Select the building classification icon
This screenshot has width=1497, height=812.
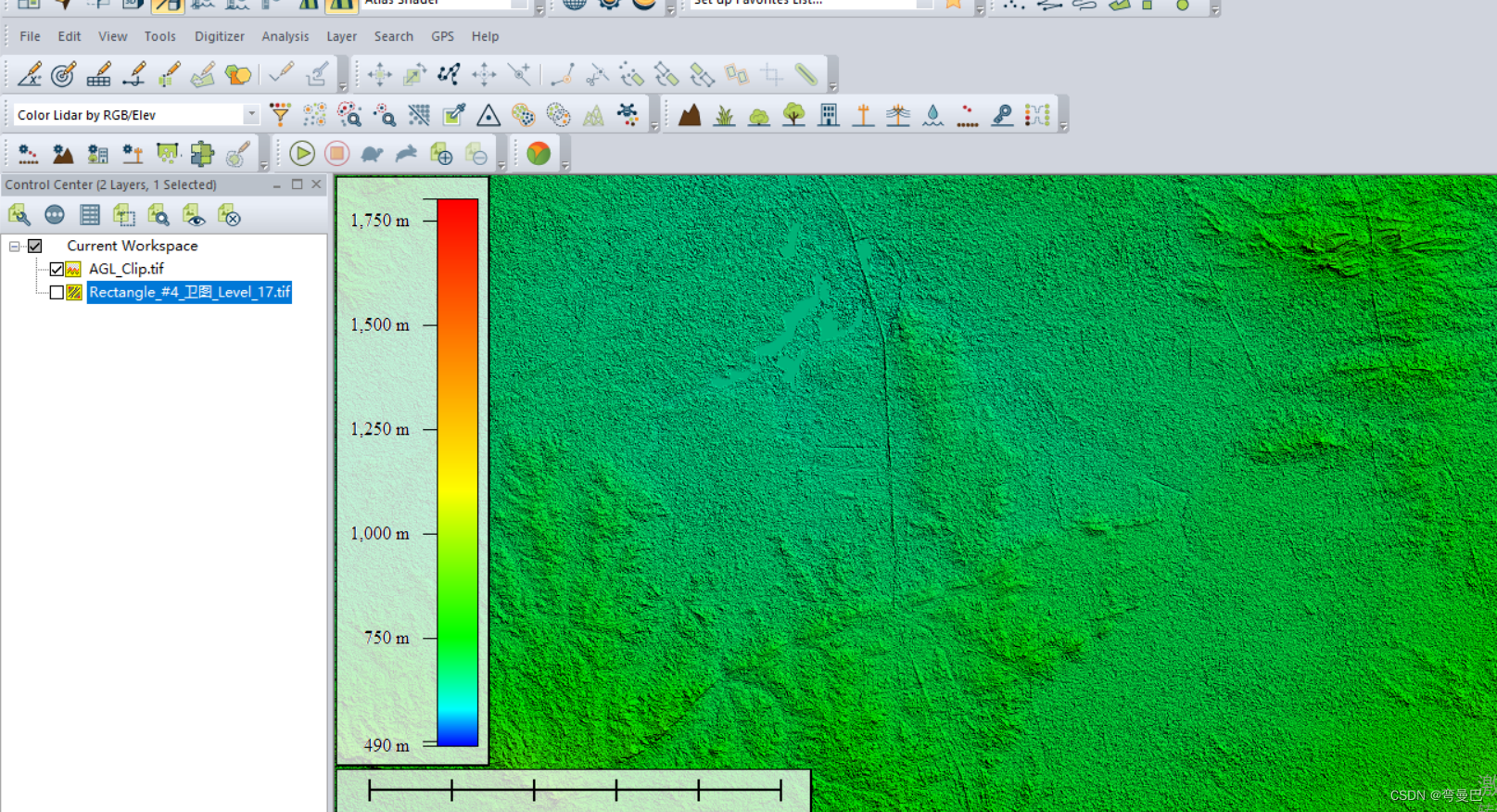click(829, 115)
